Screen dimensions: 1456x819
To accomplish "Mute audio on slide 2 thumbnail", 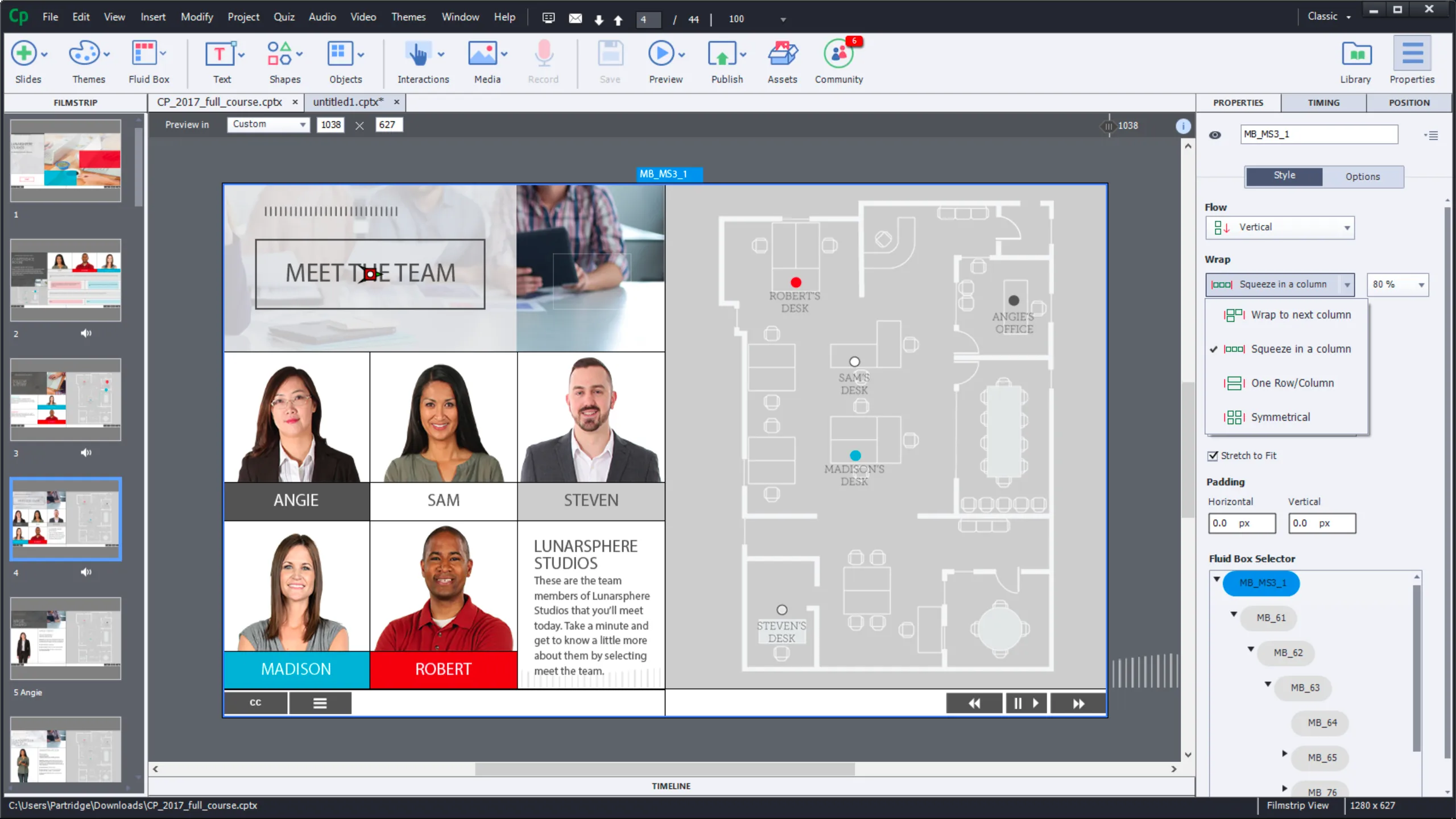I will 86,333.
